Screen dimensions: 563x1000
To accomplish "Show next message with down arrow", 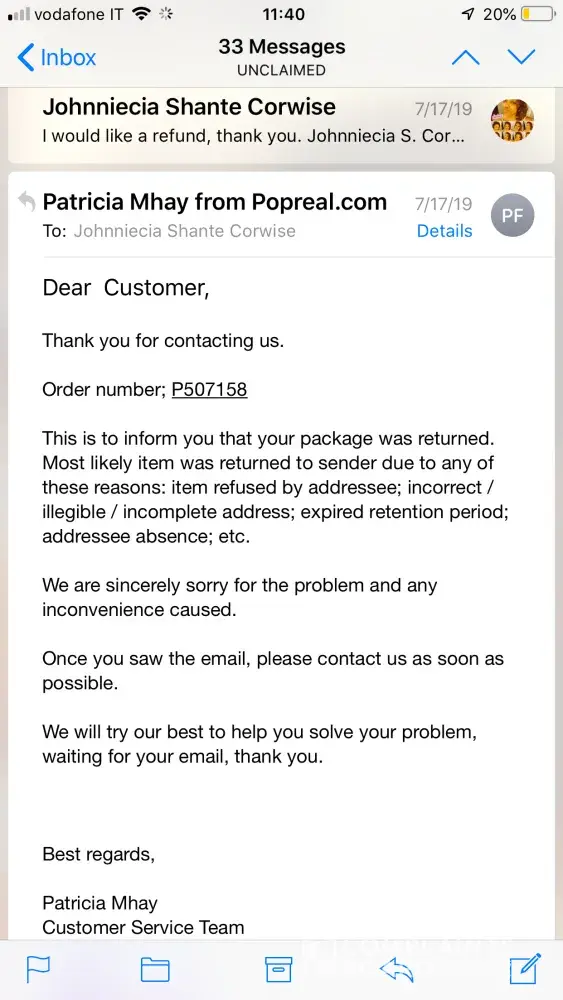I will point(521,57).
